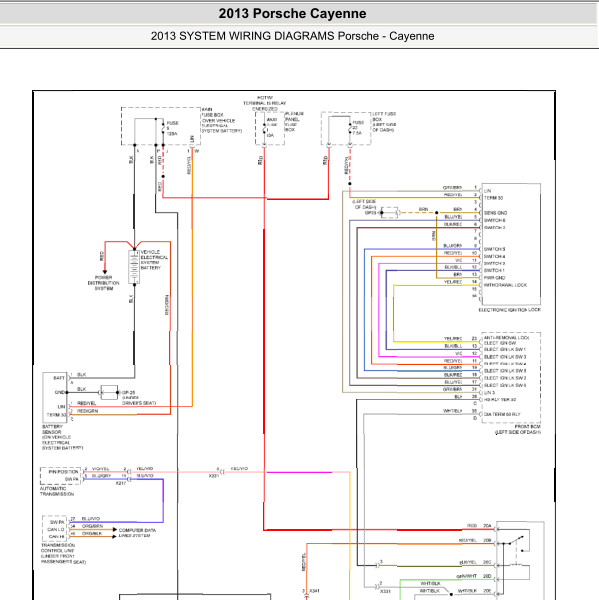The height and width of the screenshot is (600, 599).
Task: Click the "TRANSMISSION CONTROL UNIT" component label
Action: (x=58, y=548)
